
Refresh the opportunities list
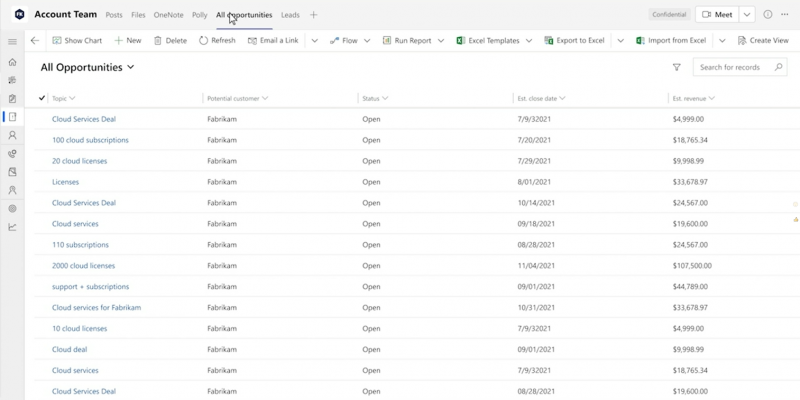(x=217, y=40)
